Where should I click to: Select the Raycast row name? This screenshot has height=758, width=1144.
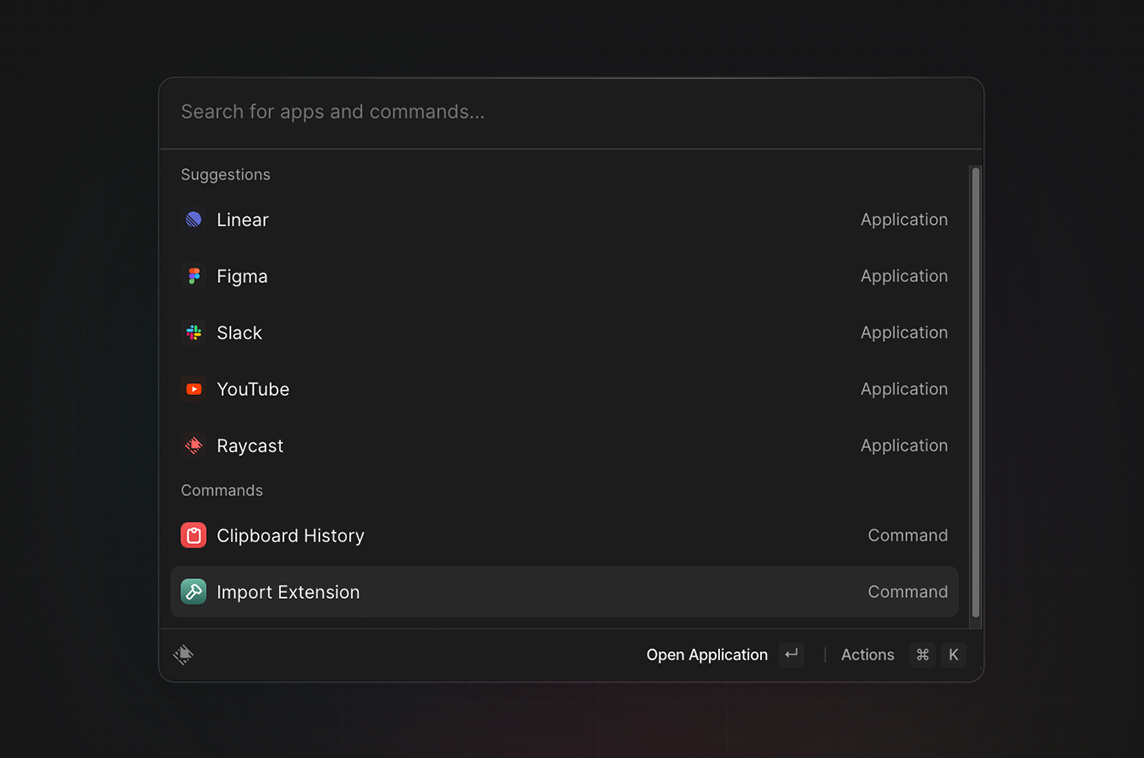click(x=250, y=446)
